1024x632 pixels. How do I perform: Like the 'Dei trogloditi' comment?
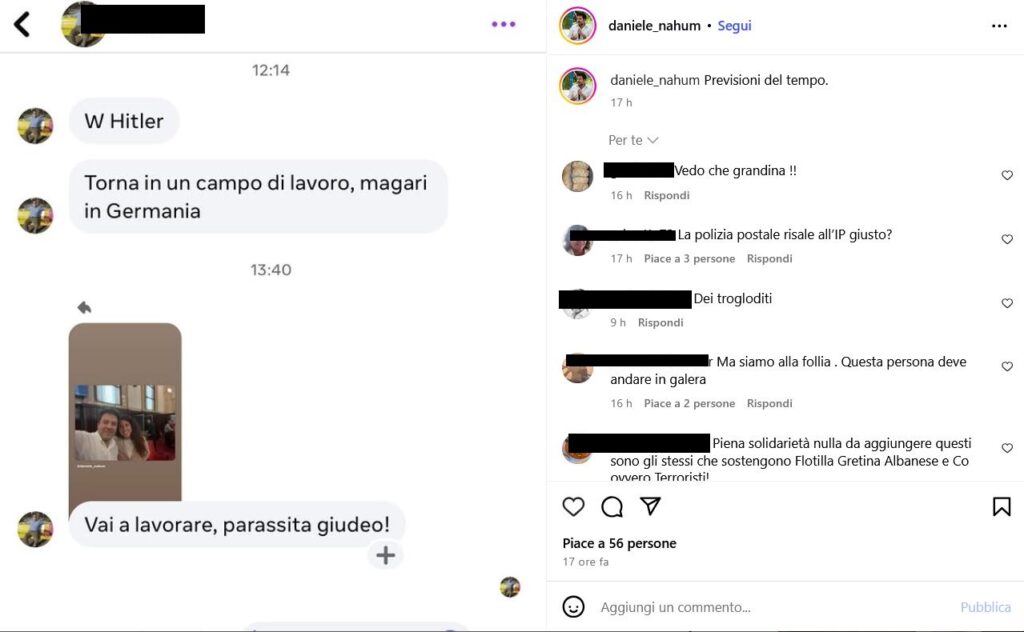pyautogui.click(x=1007, y=303)
